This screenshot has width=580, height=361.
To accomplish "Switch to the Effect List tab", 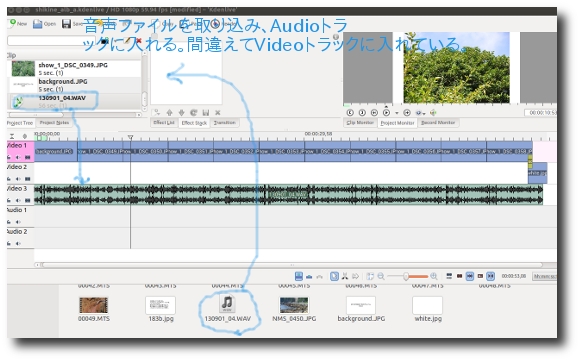I will [164, 122].
